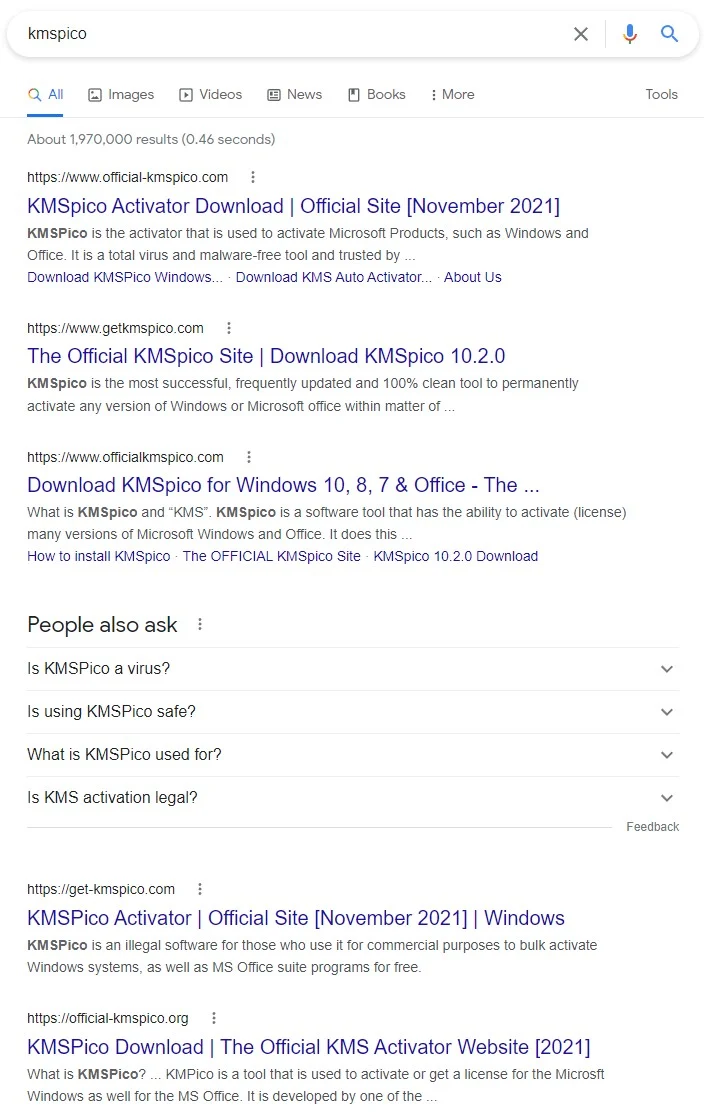This screenshot has height=1112, width=704.
Task: Switch to the Images tab
Action: [x=121, y=94]
